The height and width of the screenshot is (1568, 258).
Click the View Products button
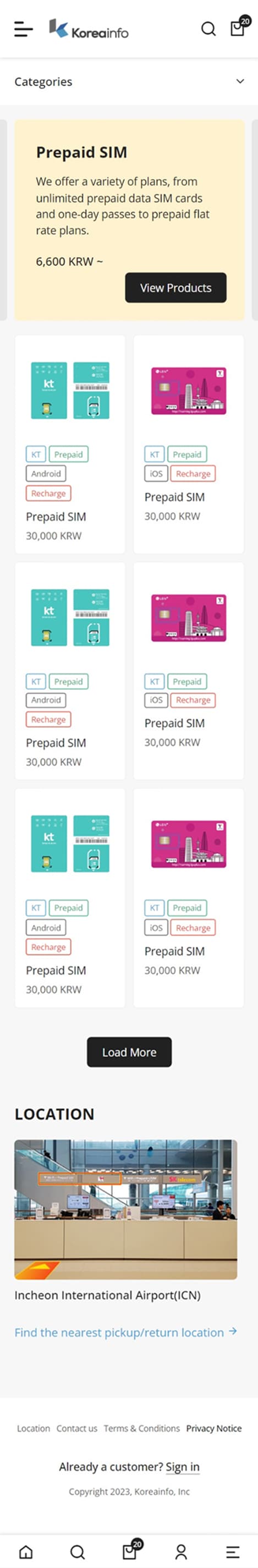176,287
